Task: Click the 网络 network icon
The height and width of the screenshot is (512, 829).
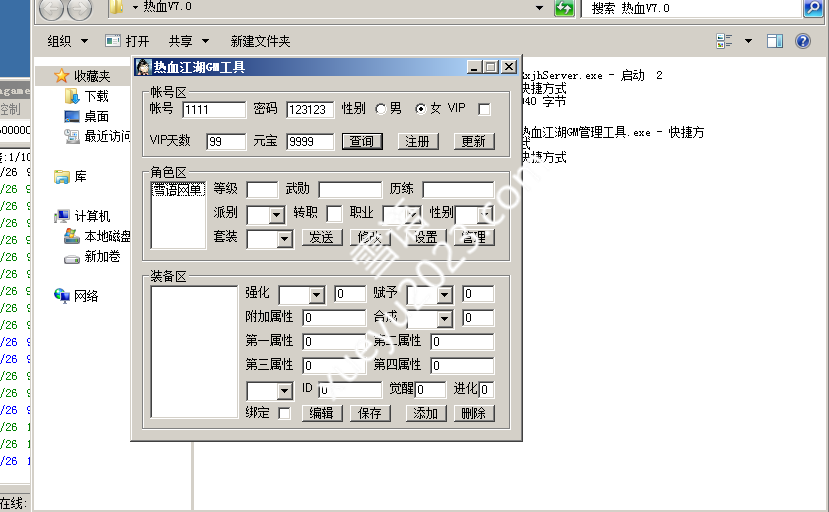Action: [62, 296]
